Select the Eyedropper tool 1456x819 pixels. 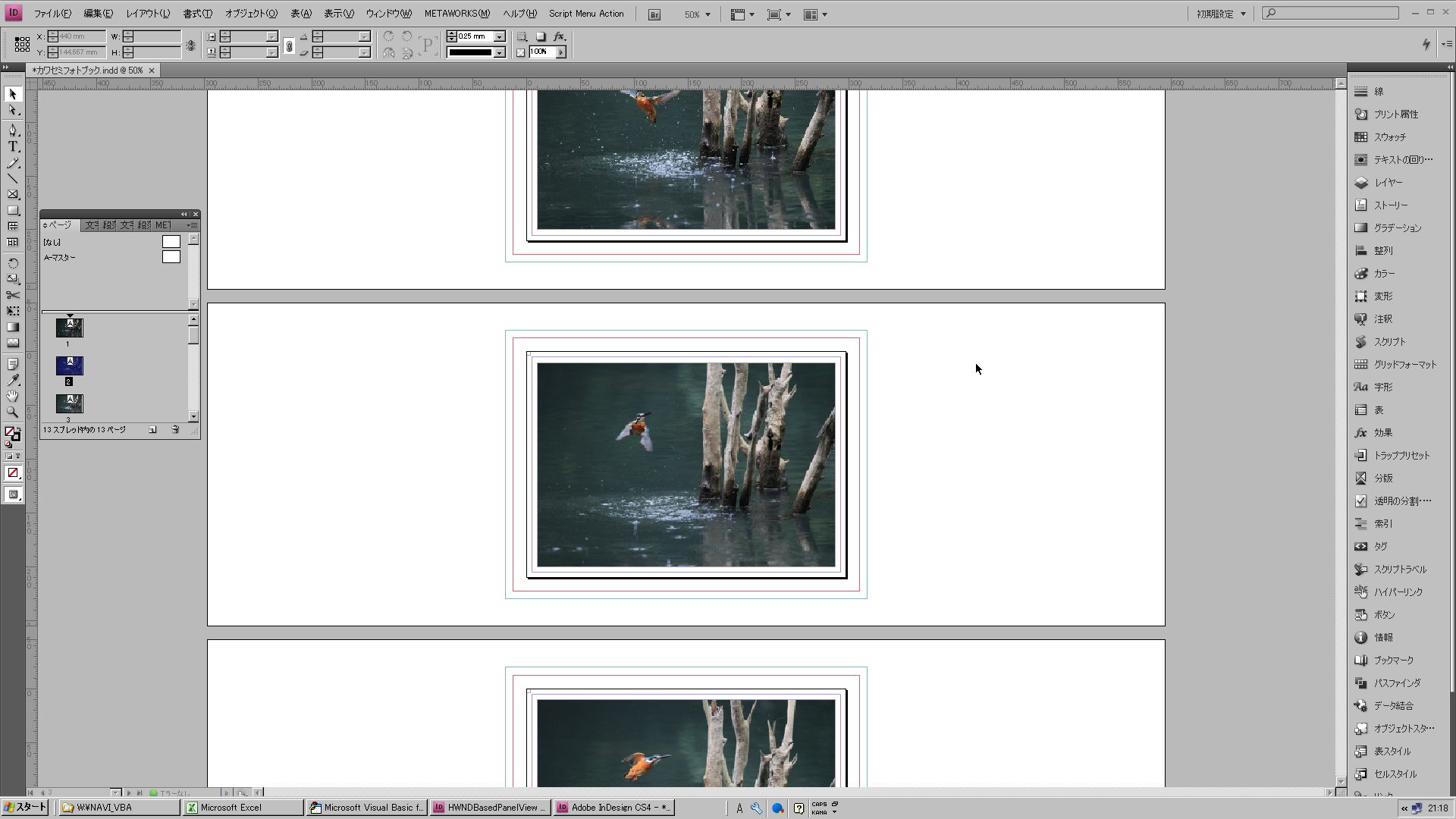pyautogui.click(x=13, y=380)
